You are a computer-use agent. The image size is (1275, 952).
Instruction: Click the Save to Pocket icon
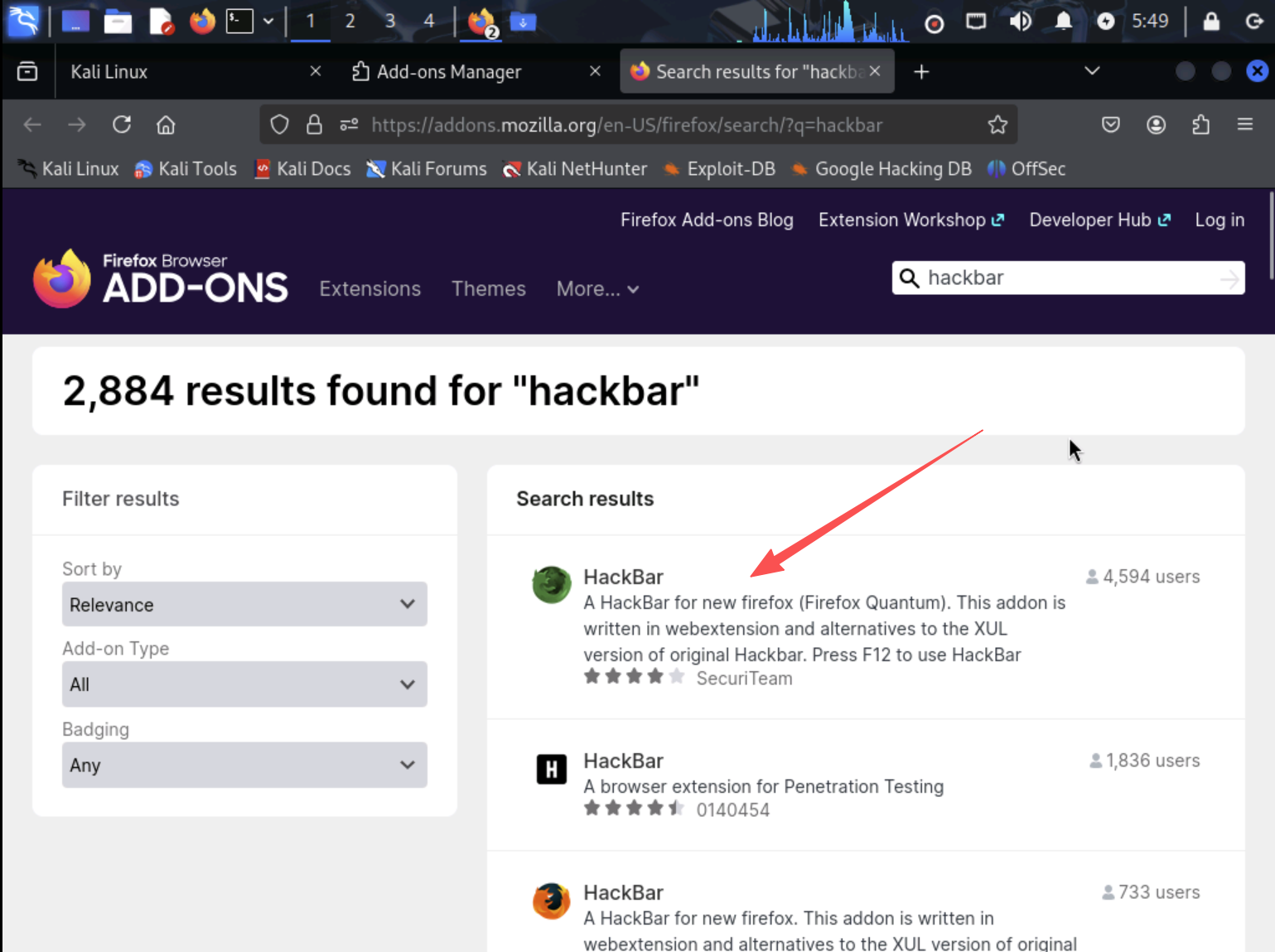click(1110, 125)
